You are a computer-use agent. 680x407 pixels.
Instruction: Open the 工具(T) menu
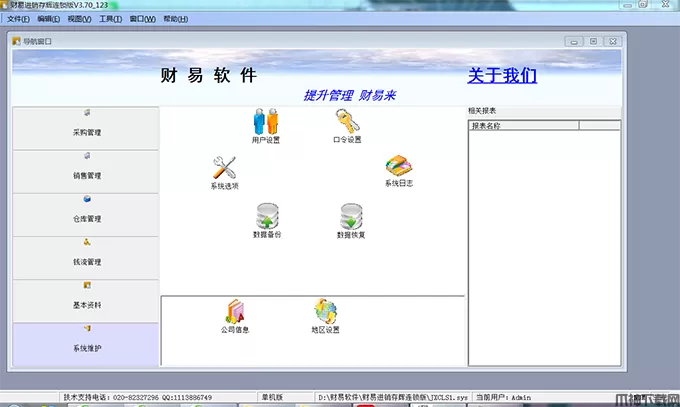(x=111, y=19)
